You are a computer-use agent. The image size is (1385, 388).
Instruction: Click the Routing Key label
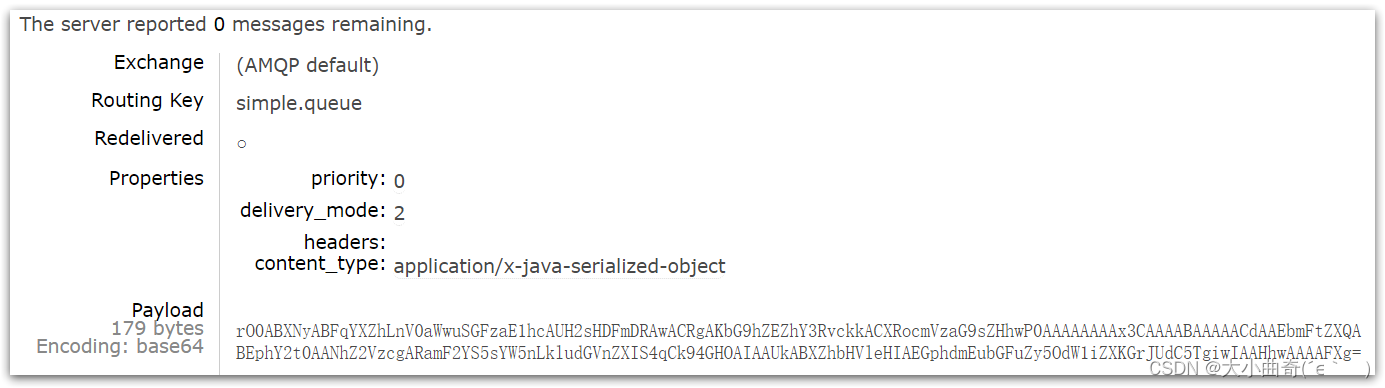click(148, 100)
